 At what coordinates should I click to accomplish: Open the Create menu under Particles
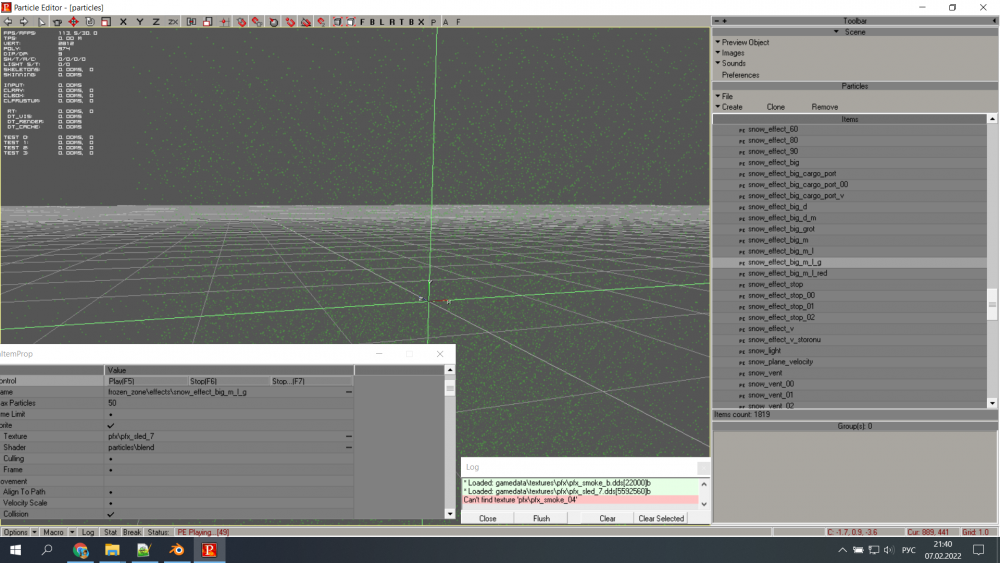[731, 107]
